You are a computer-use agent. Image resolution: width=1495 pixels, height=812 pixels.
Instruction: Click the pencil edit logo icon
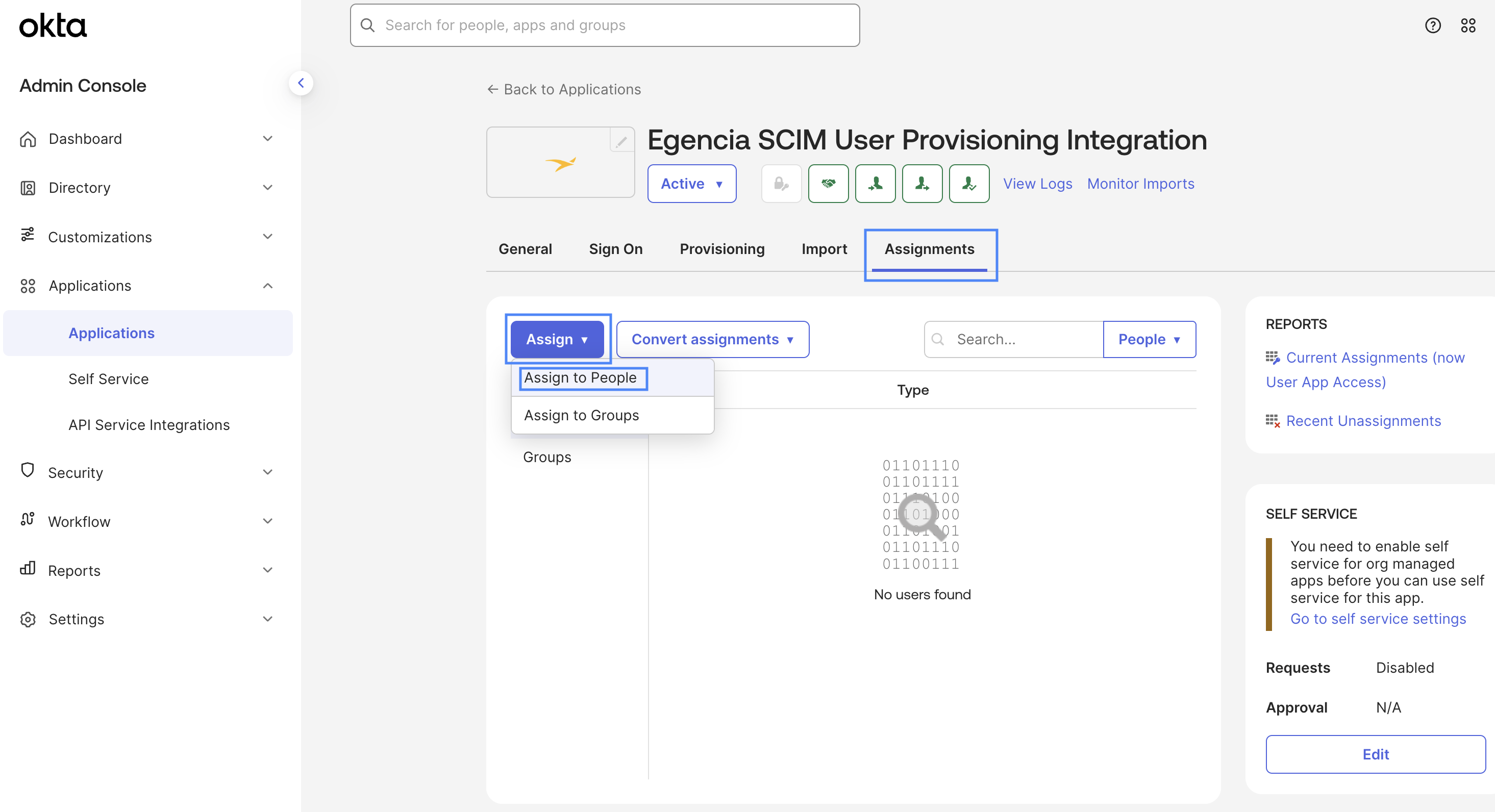tap(621, 141)
